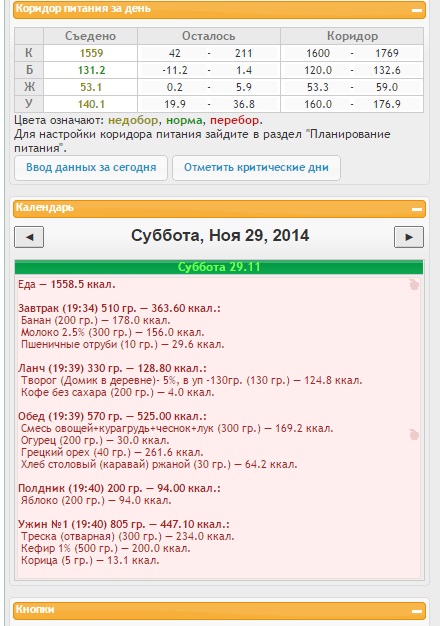Click the Б row label
Screen dimensions: 440x626
point(29,70)
